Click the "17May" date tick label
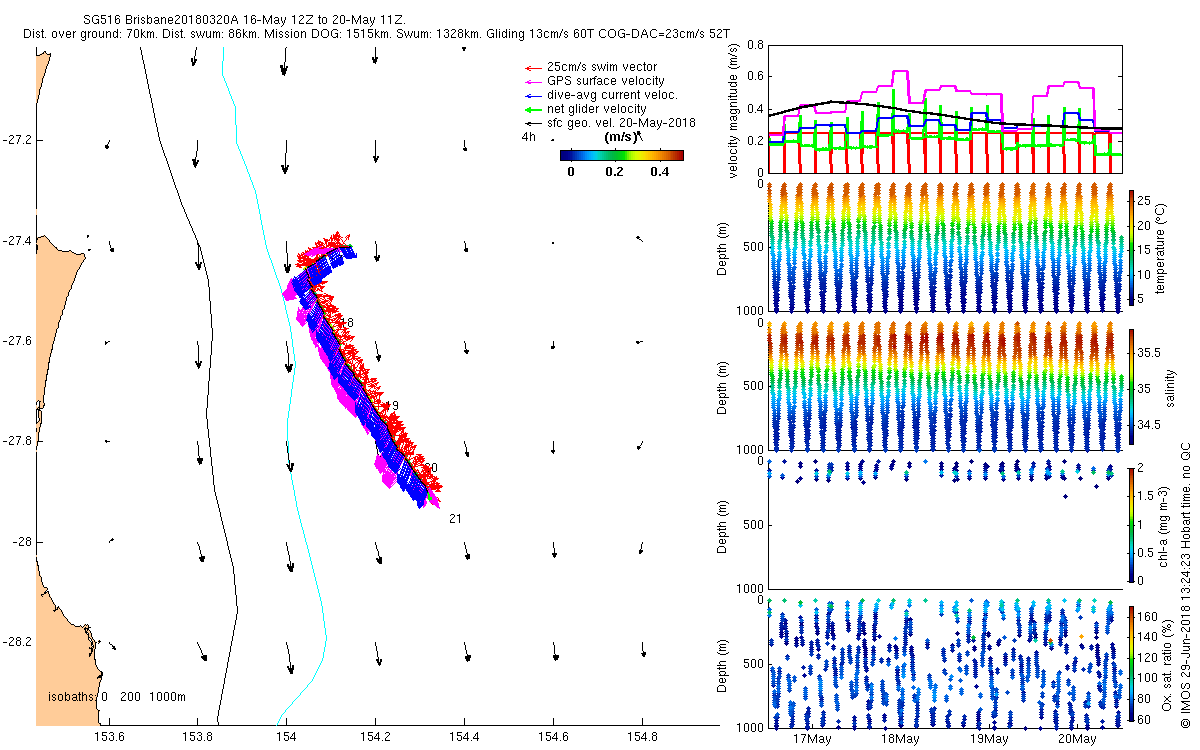The image size is (1200, 750). pyautogui.click(x=812, y=739)
